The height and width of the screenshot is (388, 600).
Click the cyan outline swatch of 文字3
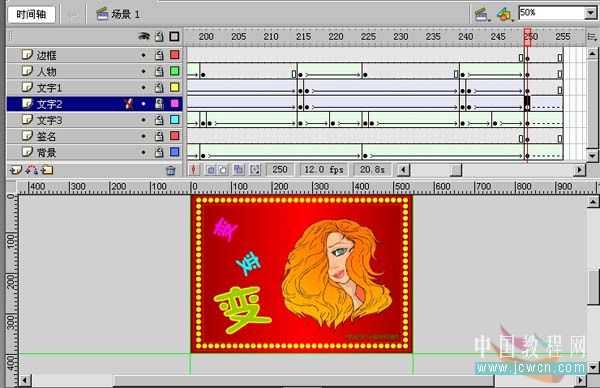[174, 120]
